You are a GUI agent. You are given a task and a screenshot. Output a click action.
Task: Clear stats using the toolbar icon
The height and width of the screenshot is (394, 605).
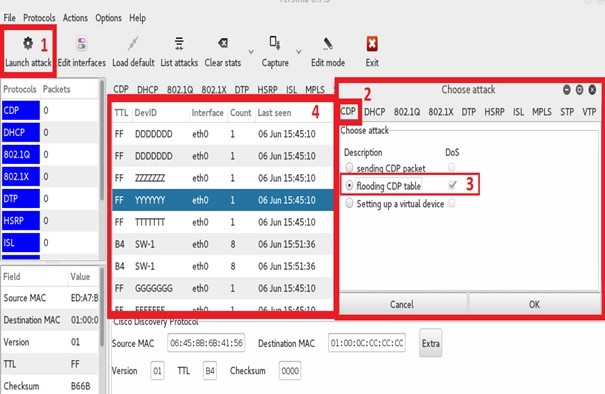click(x=223, y=43)
